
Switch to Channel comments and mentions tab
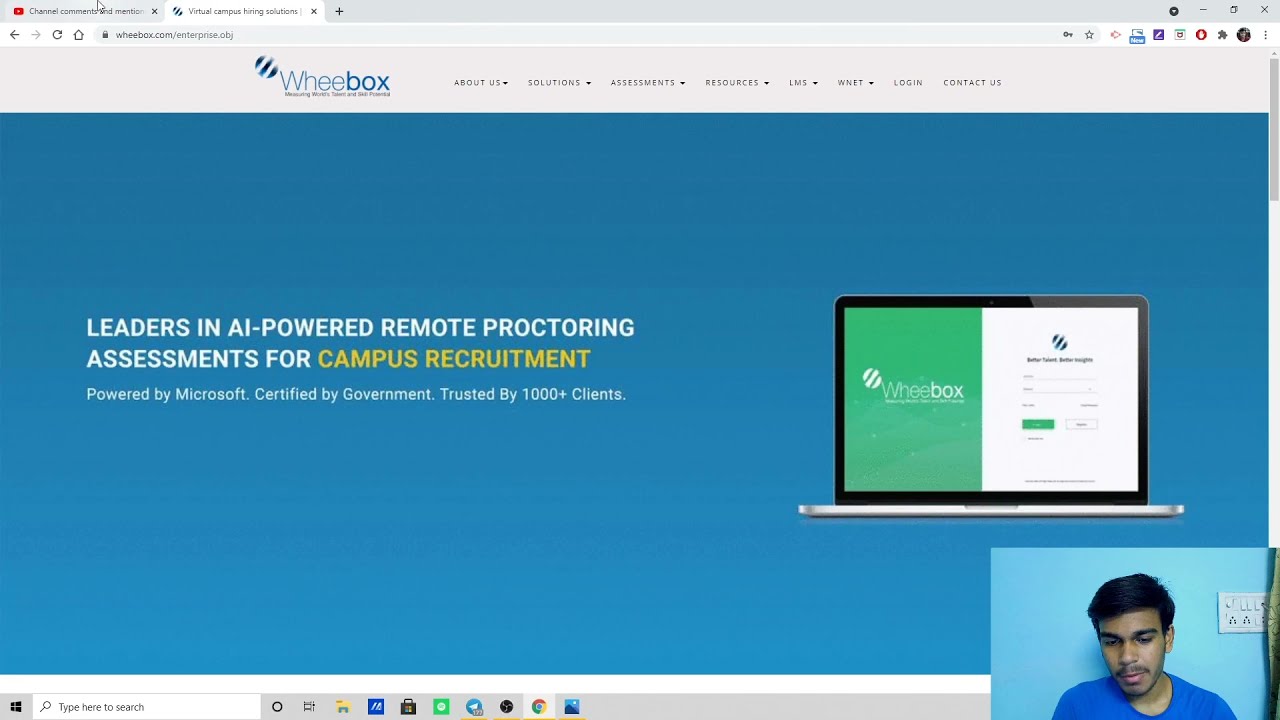pyautogui.click(x=85, y=11)
